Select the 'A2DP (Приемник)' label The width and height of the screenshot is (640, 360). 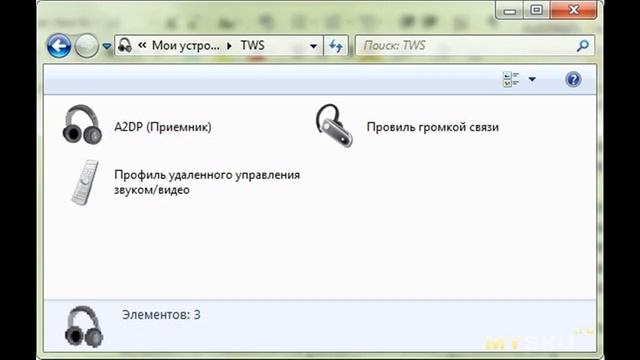click(163, 127)
